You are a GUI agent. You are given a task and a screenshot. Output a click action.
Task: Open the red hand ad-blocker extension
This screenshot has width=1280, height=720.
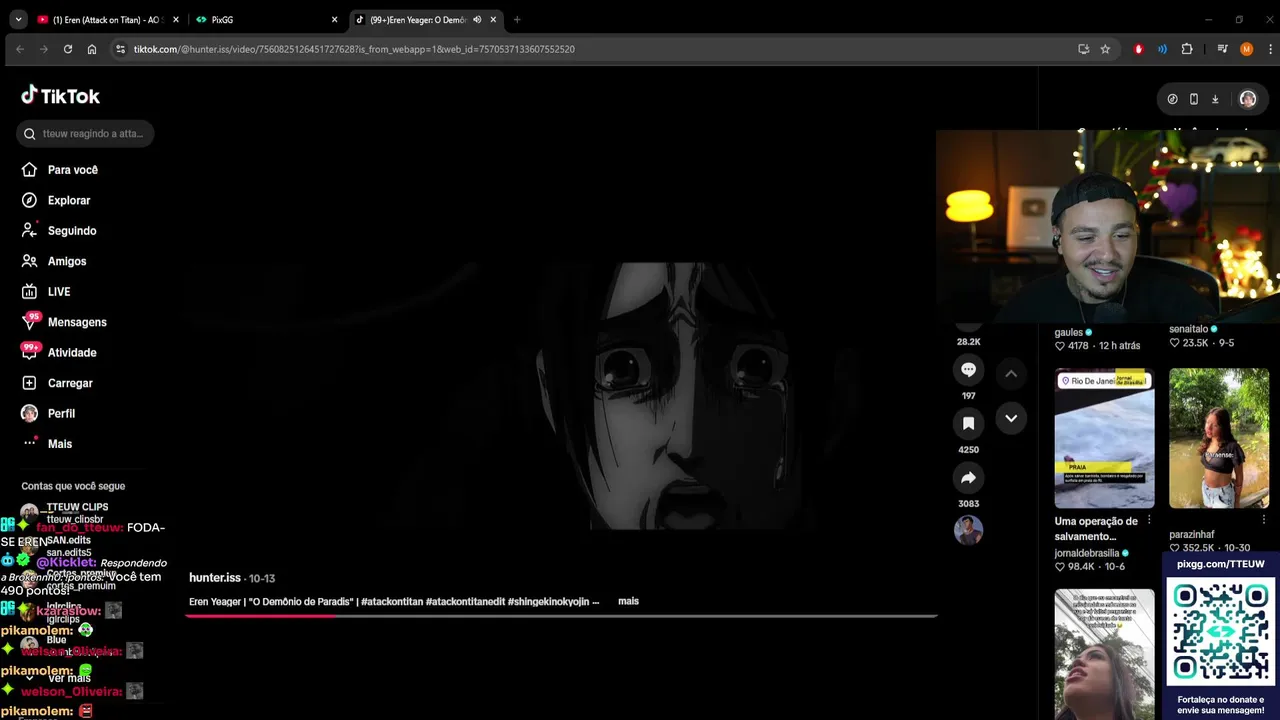[x=1138, y=49]
